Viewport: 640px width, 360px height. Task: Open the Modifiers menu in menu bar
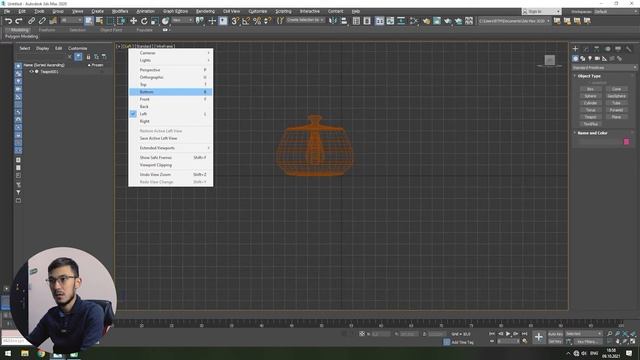120,11
